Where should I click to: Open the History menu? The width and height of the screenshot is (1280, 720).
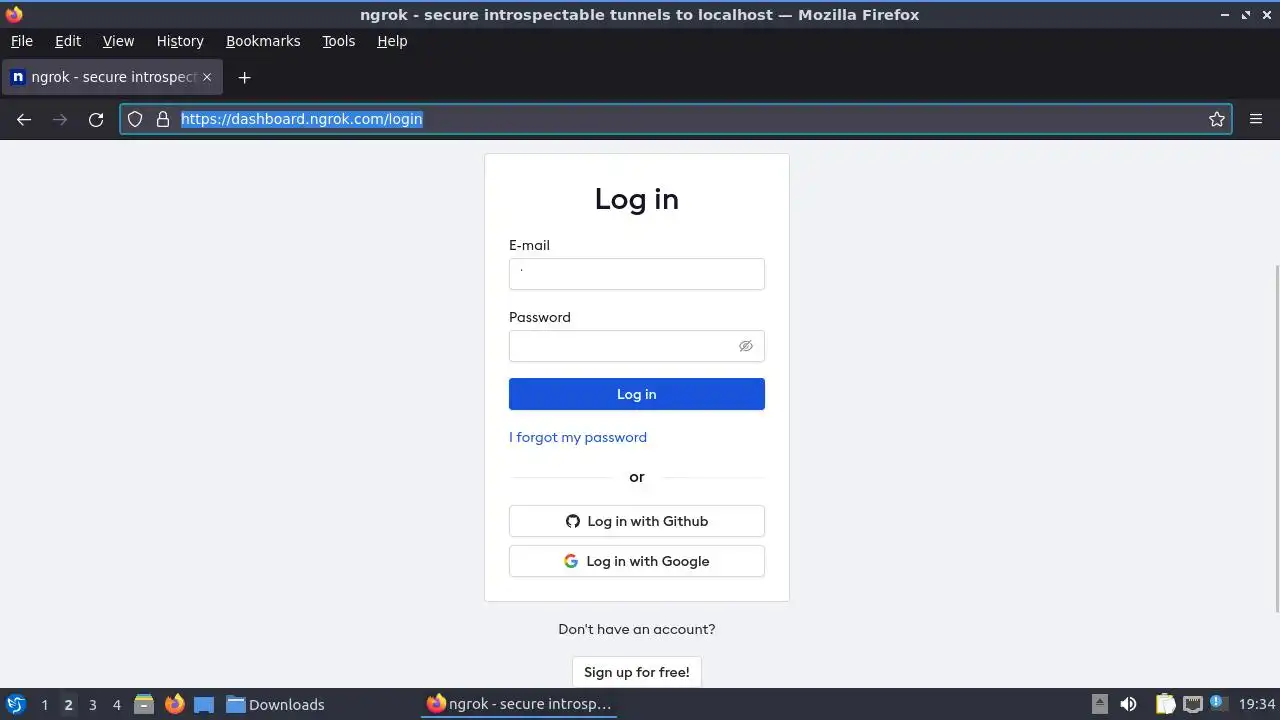pyautogui.click(x=180, y=41)
